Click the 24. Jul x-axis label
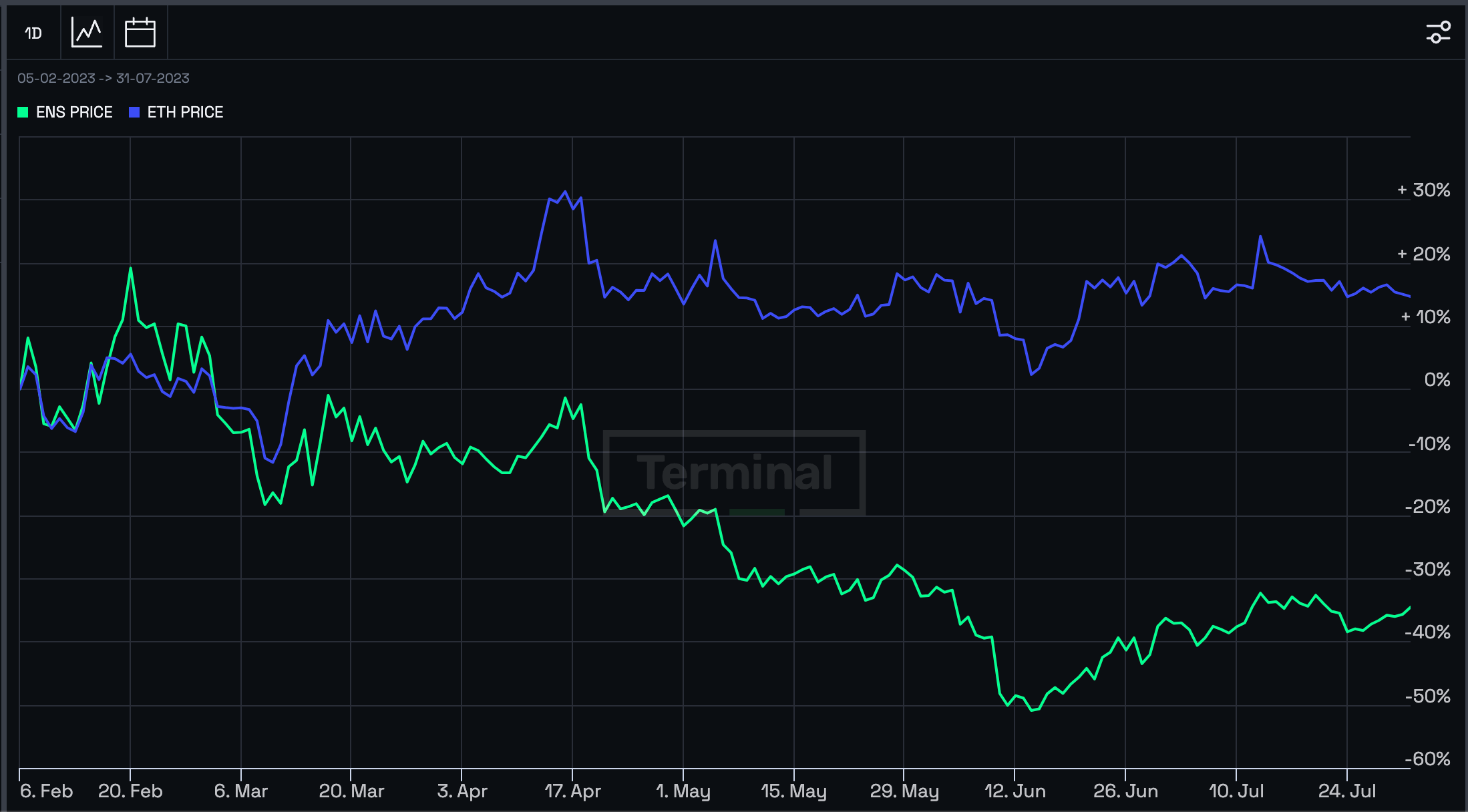Viewport: 1468px width, 812px height. (1347, 791)
